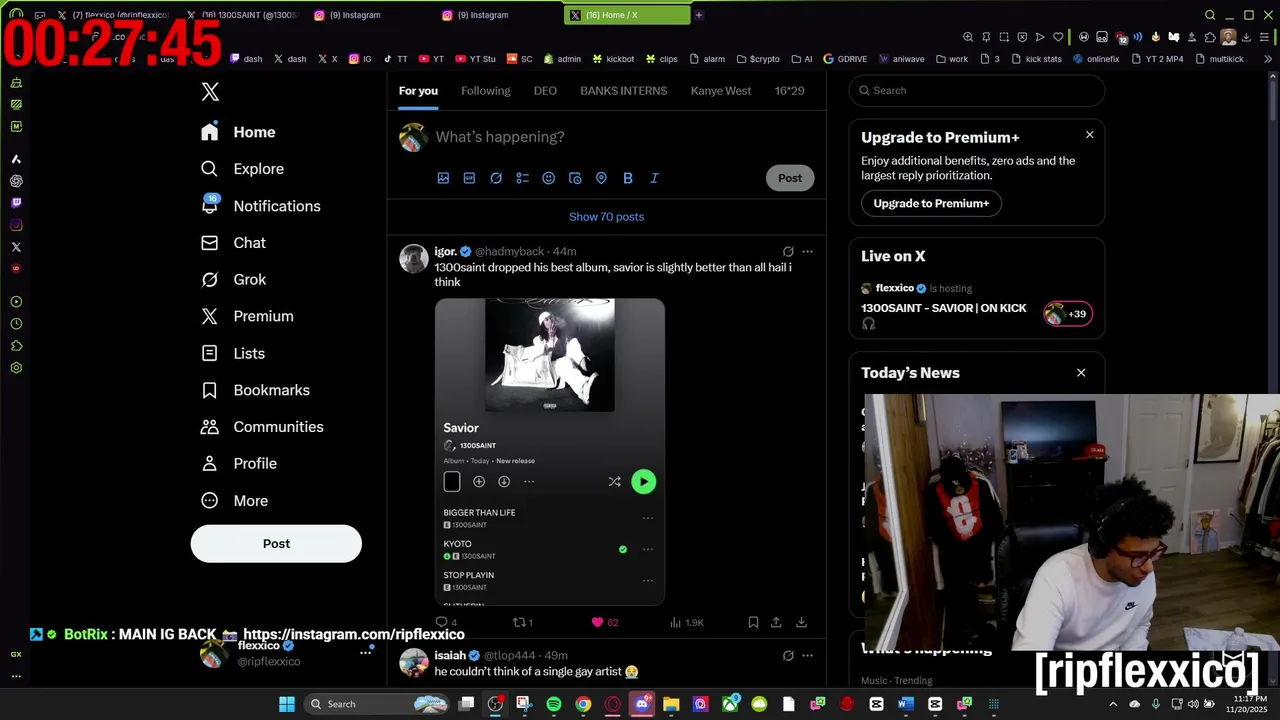Screen dimensions: 1280x720
Task: Switch to the BANK$ INTERN$ tab
Action: [623, 91]
